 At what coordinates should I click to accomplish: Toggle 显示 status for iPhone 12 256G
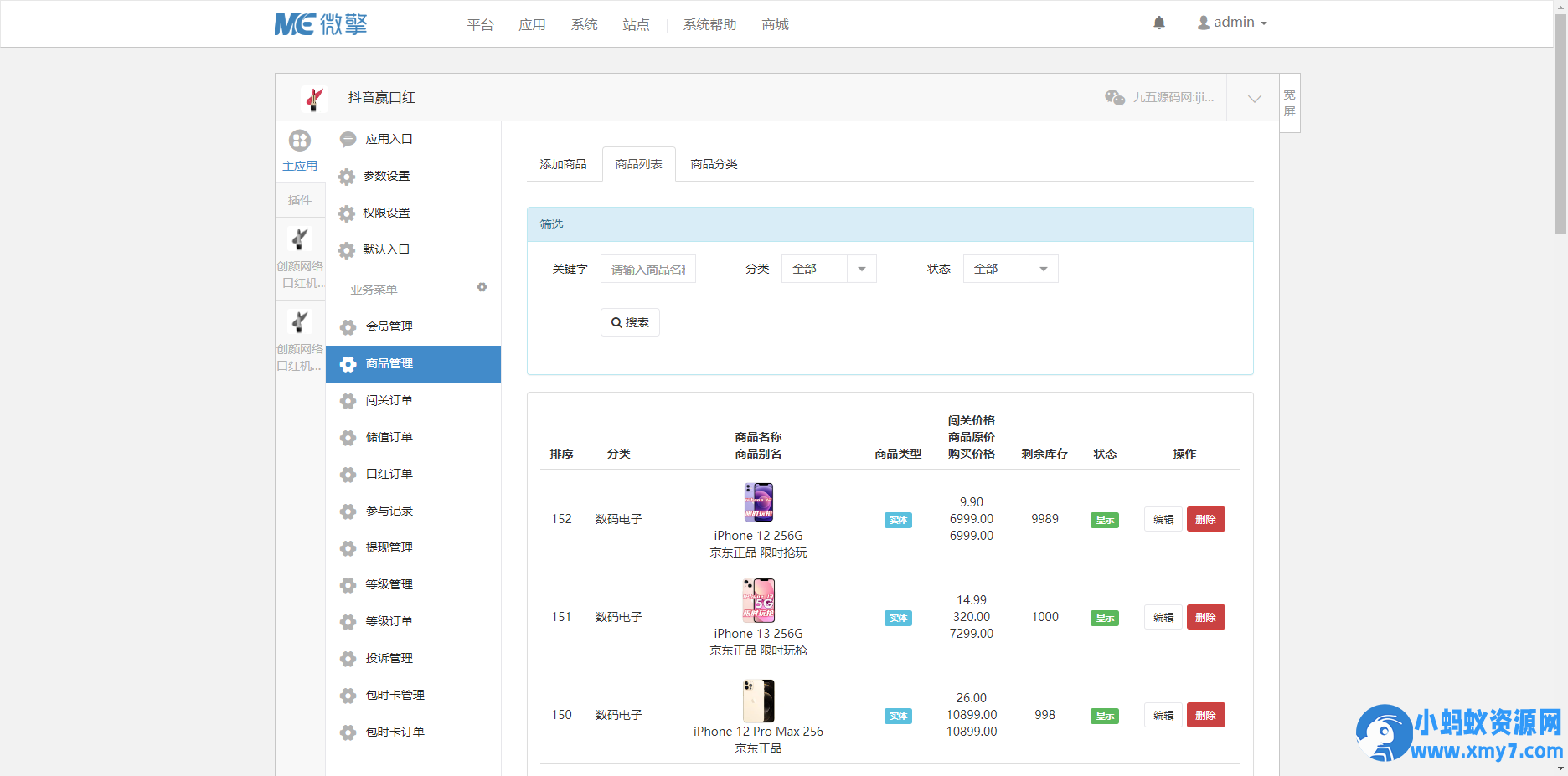coord(1105,520)
